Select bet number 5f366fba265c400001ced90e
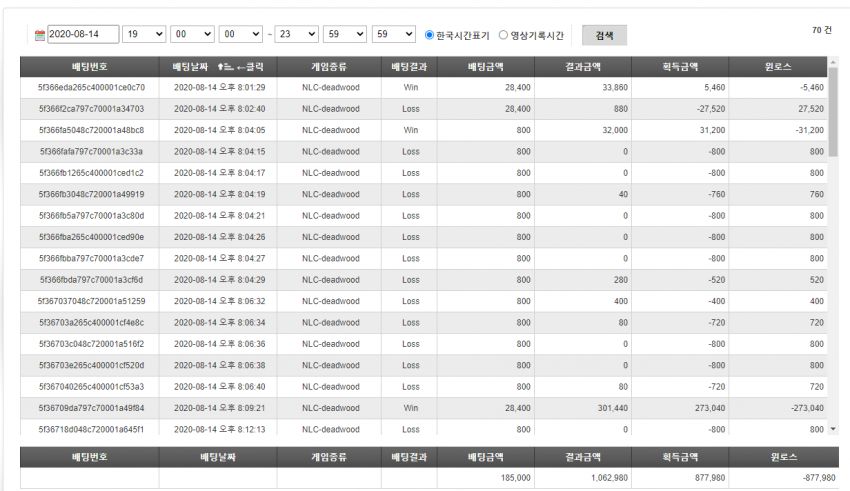 pyautogui.click(x=92, y=237)
